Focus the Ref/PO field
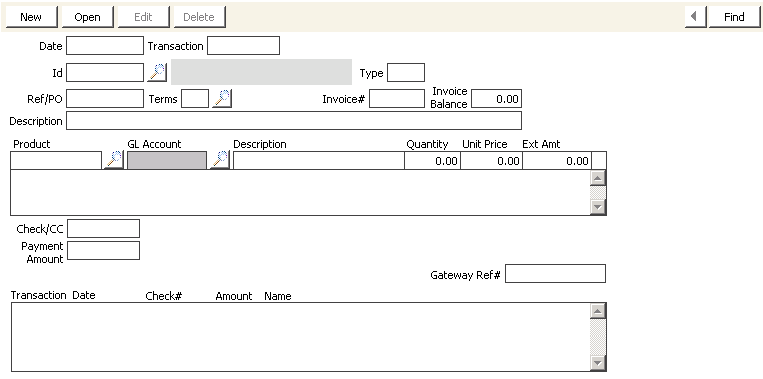This screenshot has width=763, height=379. (x=105, y=98)
